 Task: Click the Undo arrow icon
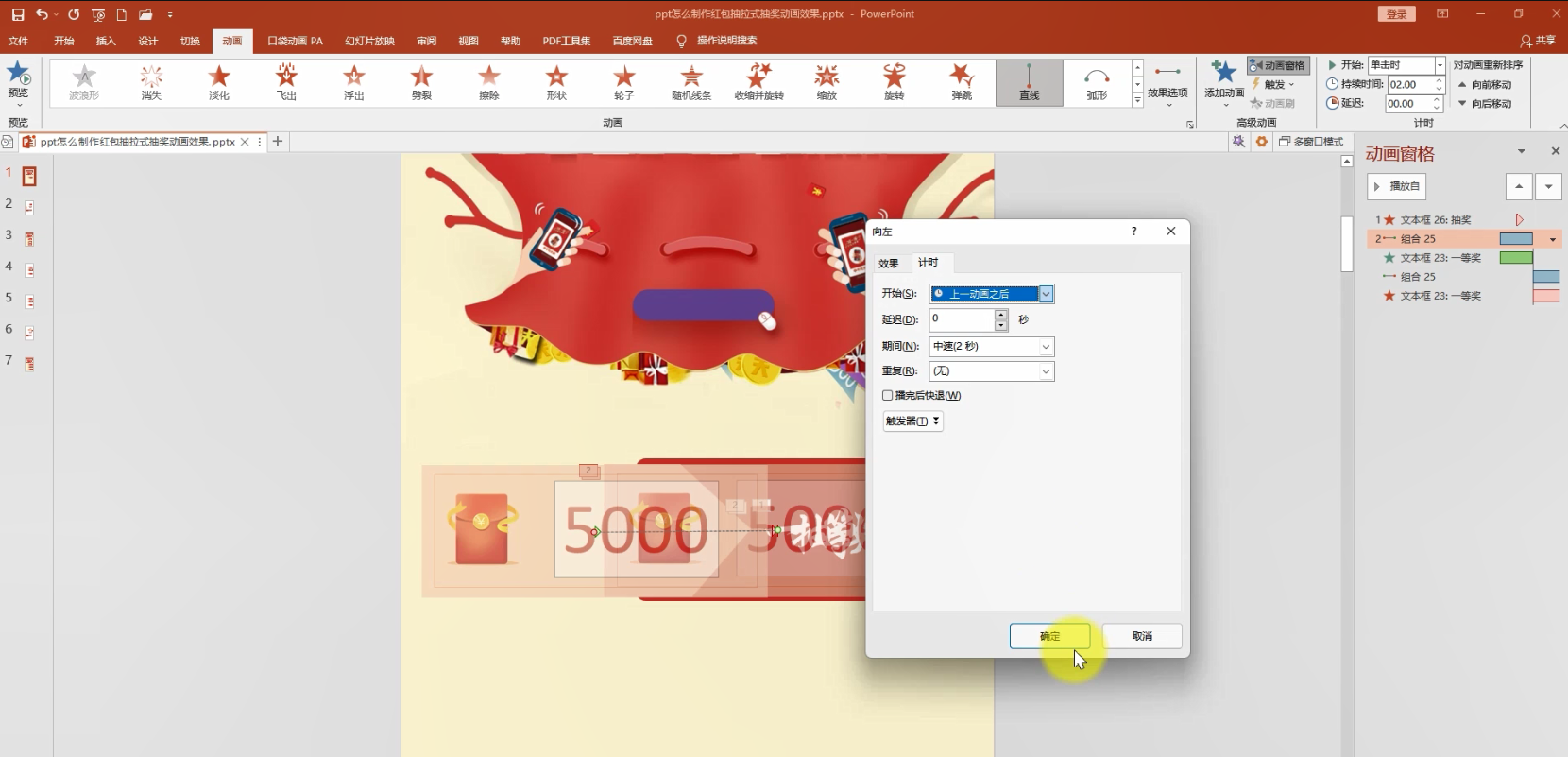click(x=42, y=14)
